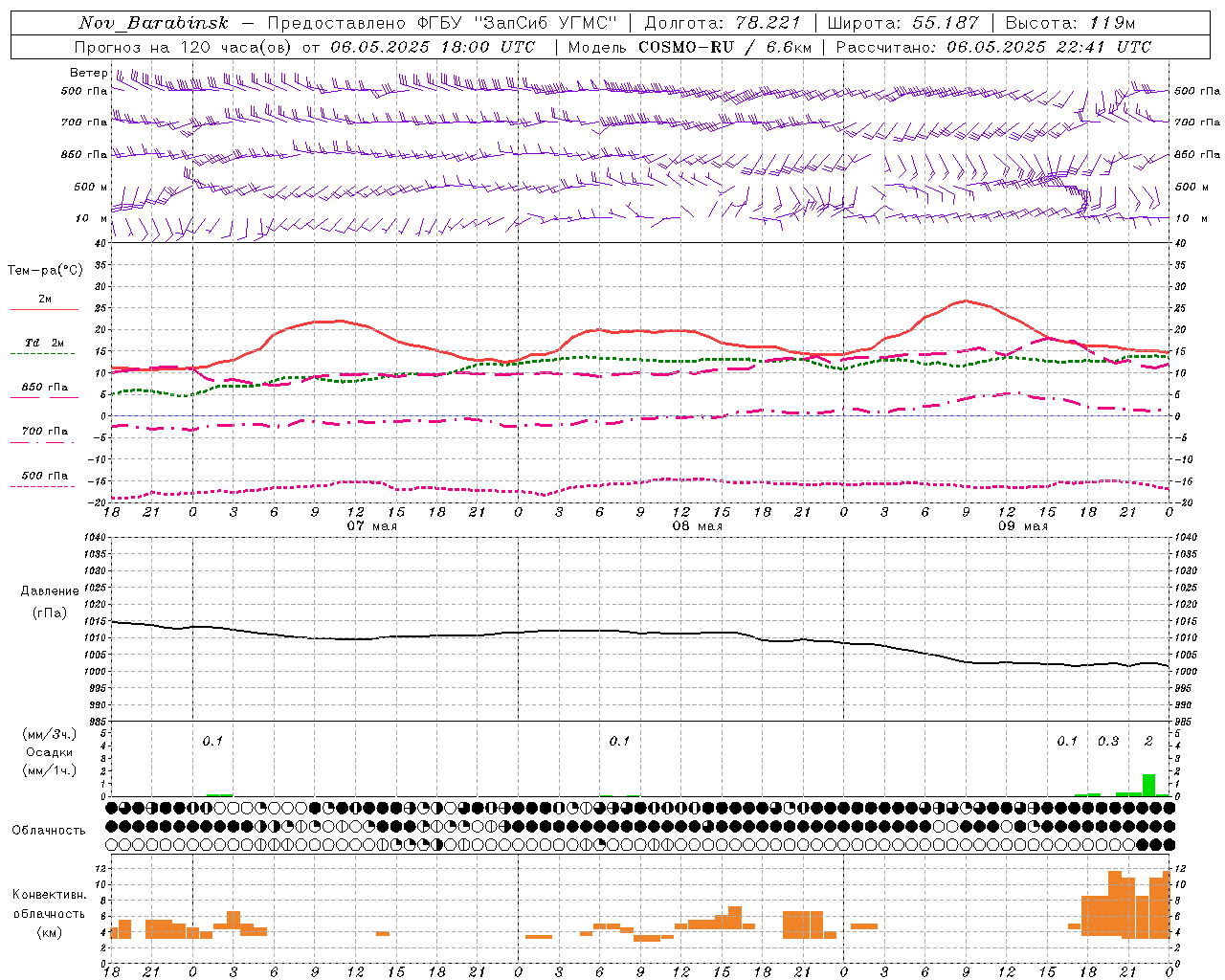
Task: Click the 07 мая date label
Action: (x=371, y=526)
